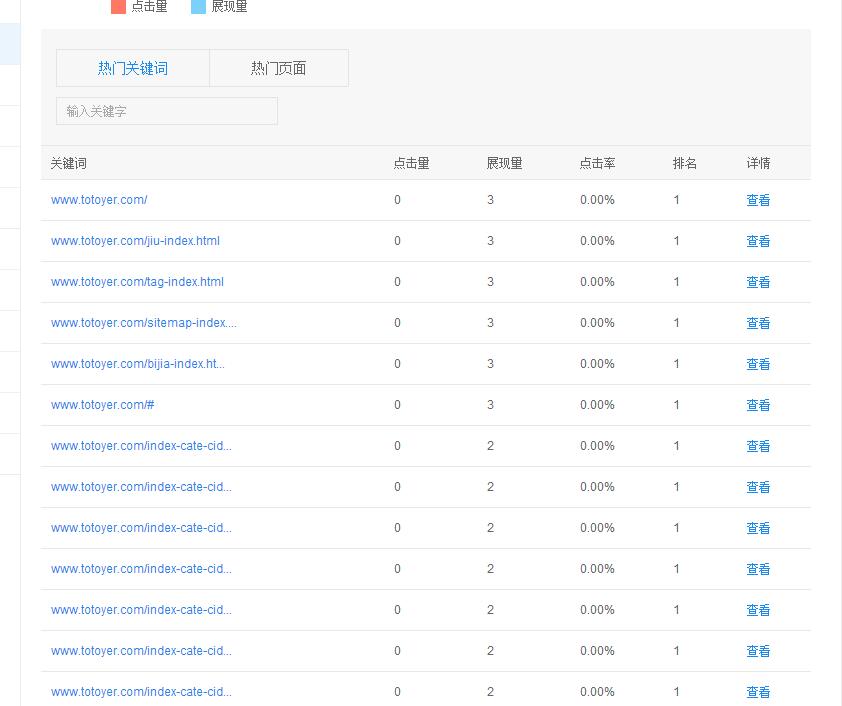842x706 pixels.
Task: Click 查看 in the sitemap-index row
Action: coord(758,323)
